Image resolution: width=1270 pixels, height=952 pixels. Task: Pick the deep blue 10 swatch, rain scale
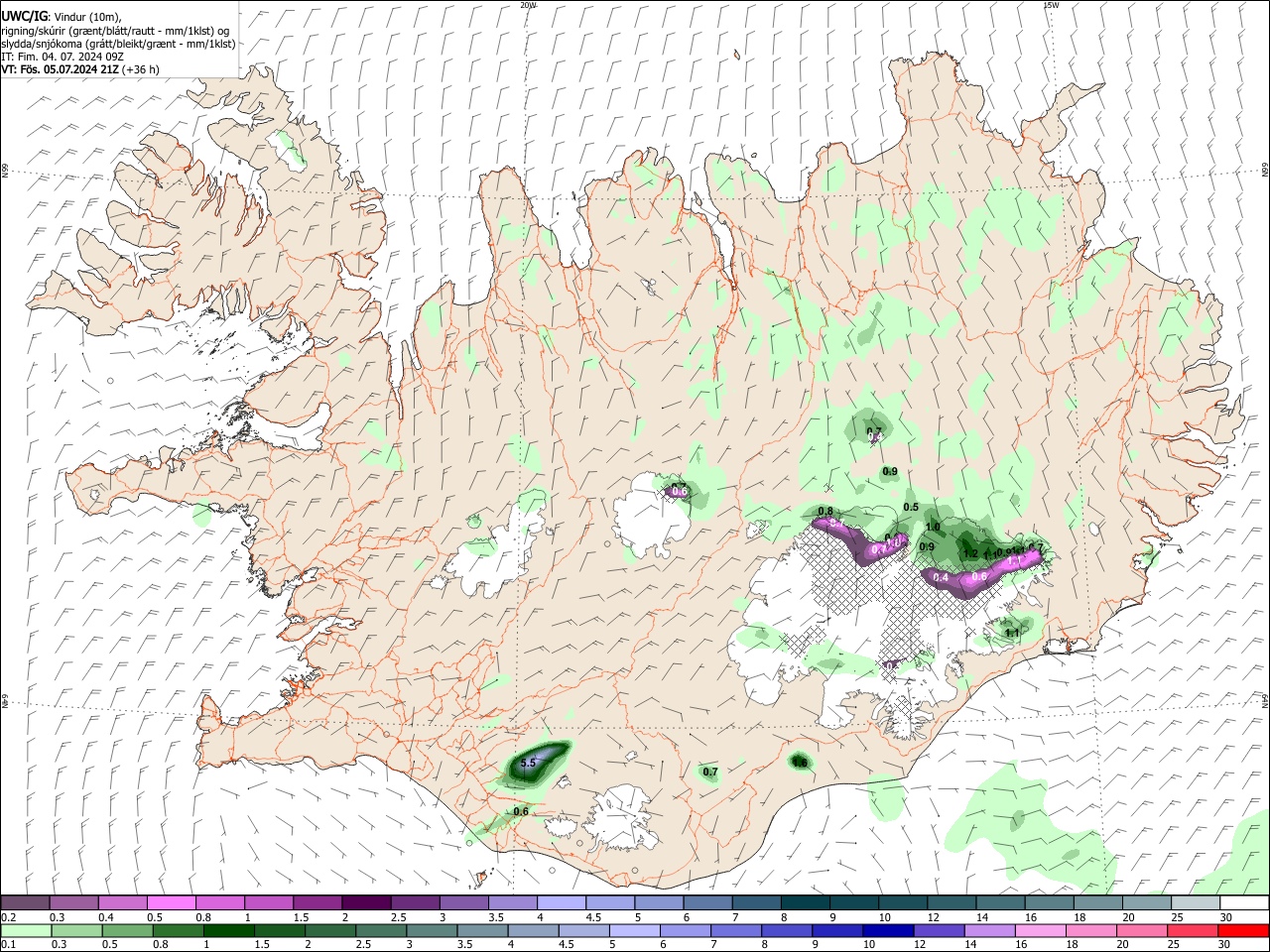887,931
